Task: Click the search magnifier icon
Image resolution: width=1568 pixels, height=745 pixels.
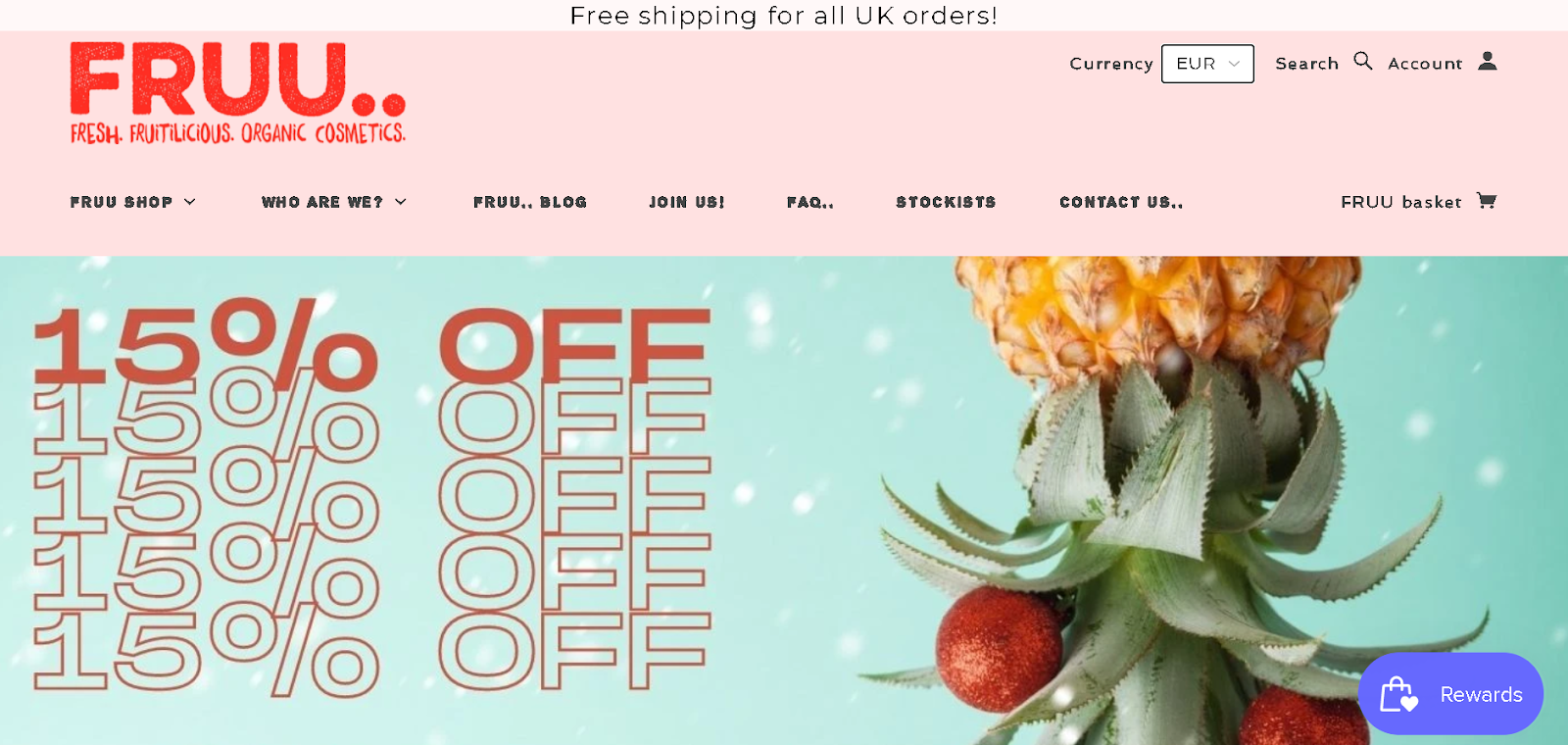Action: pos(1363,61)
